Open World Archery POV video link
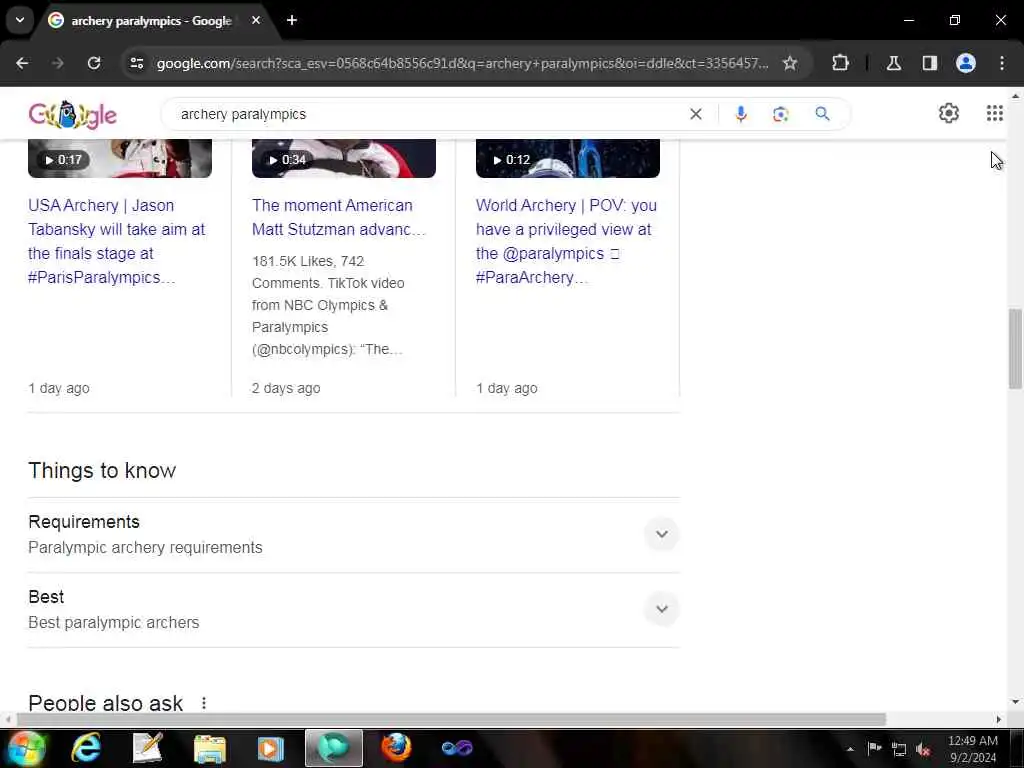Viewport: 1024px width, 768px height. [566, 241]
